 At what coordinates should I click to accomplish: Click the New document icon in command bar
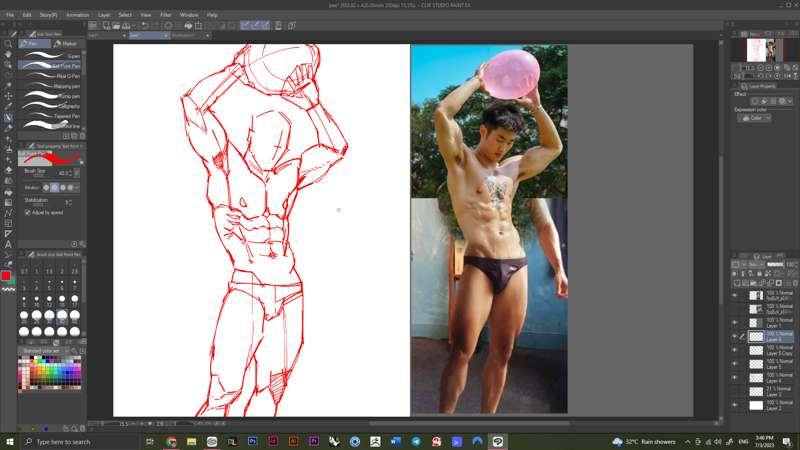pos(106,26)
